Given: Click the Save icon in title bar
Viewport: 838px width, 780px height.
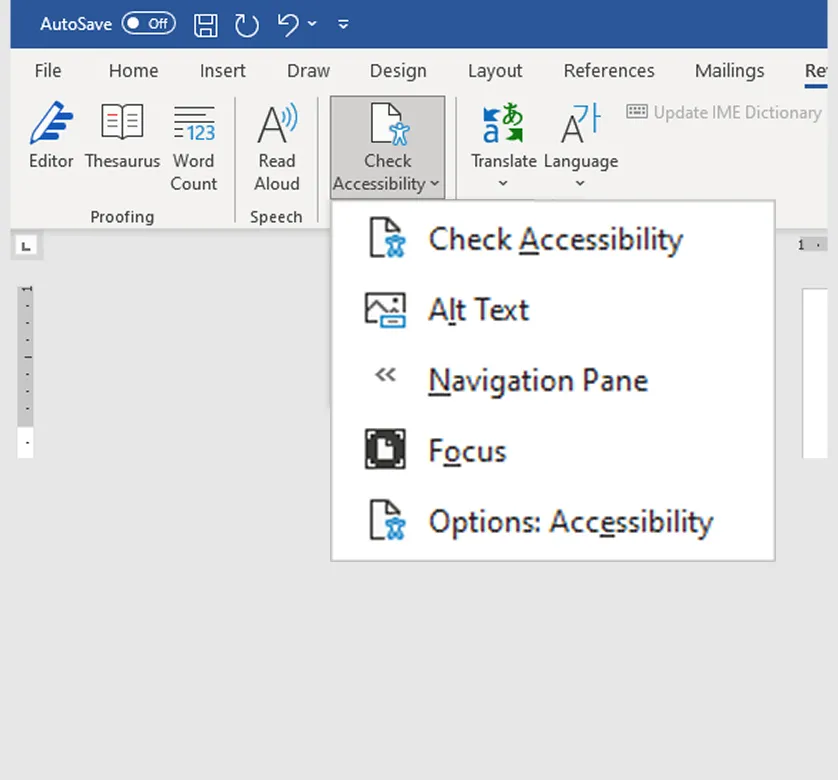Looking at the screenshot, I should pyautogui.click(x=205, y=24).
